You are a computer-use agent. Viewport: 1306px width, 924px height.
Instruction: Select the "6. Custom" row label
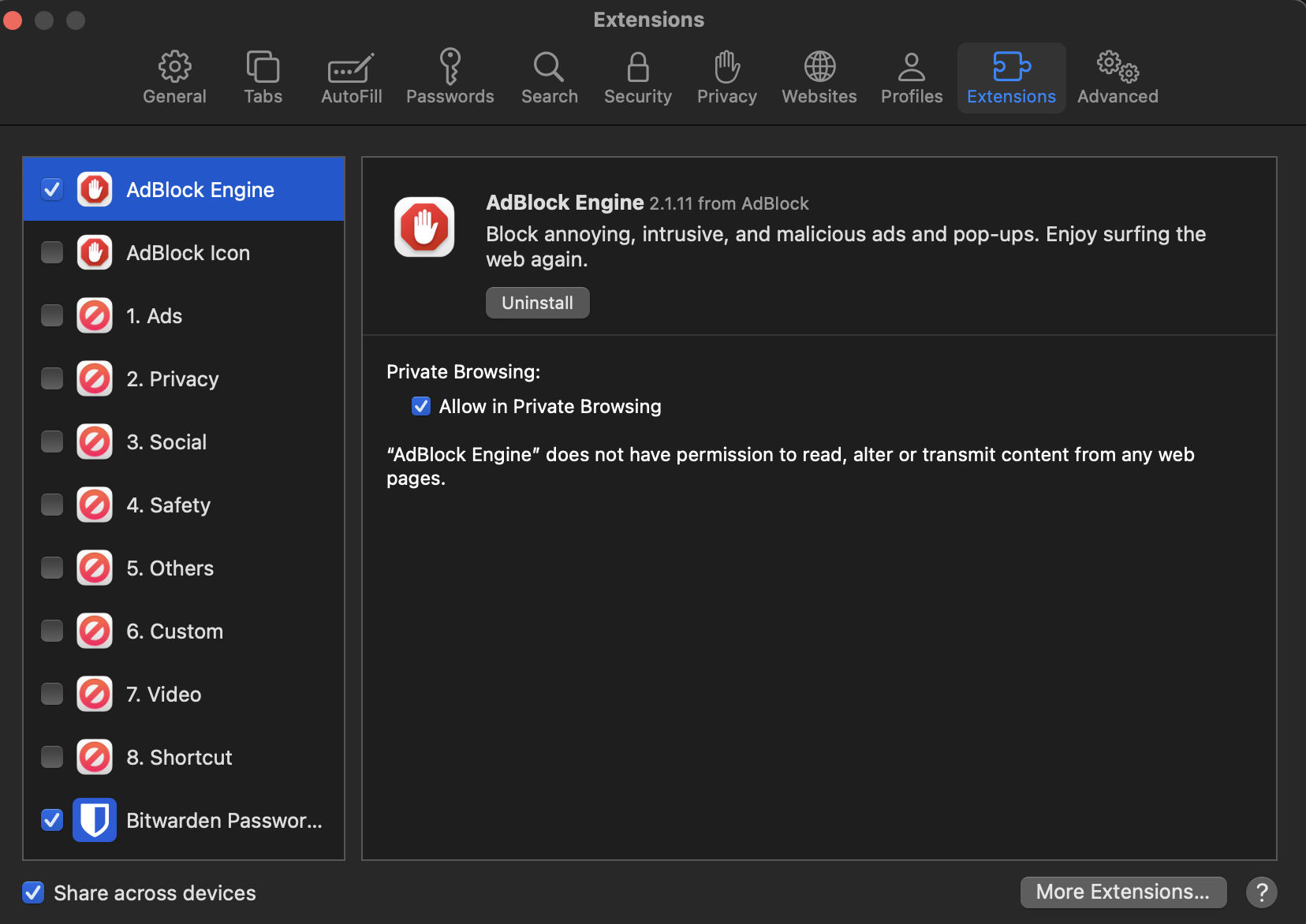(175, 632)
